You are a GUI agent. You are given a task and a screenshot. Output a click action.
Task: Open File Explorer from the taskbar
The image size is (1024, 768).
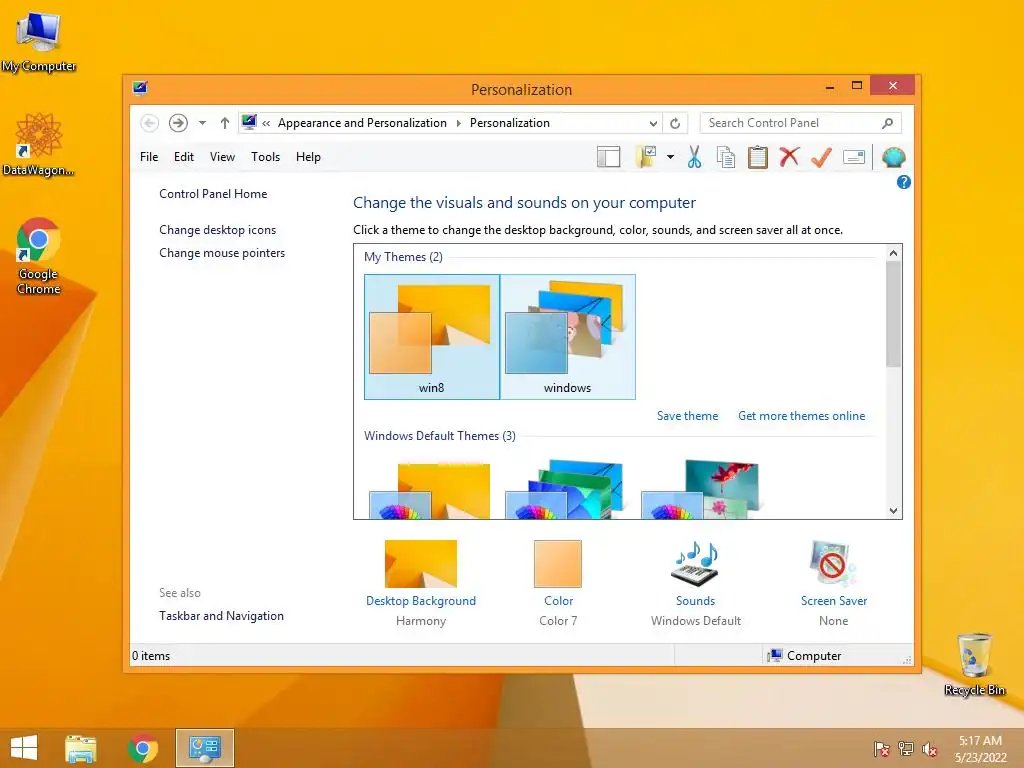80,748
